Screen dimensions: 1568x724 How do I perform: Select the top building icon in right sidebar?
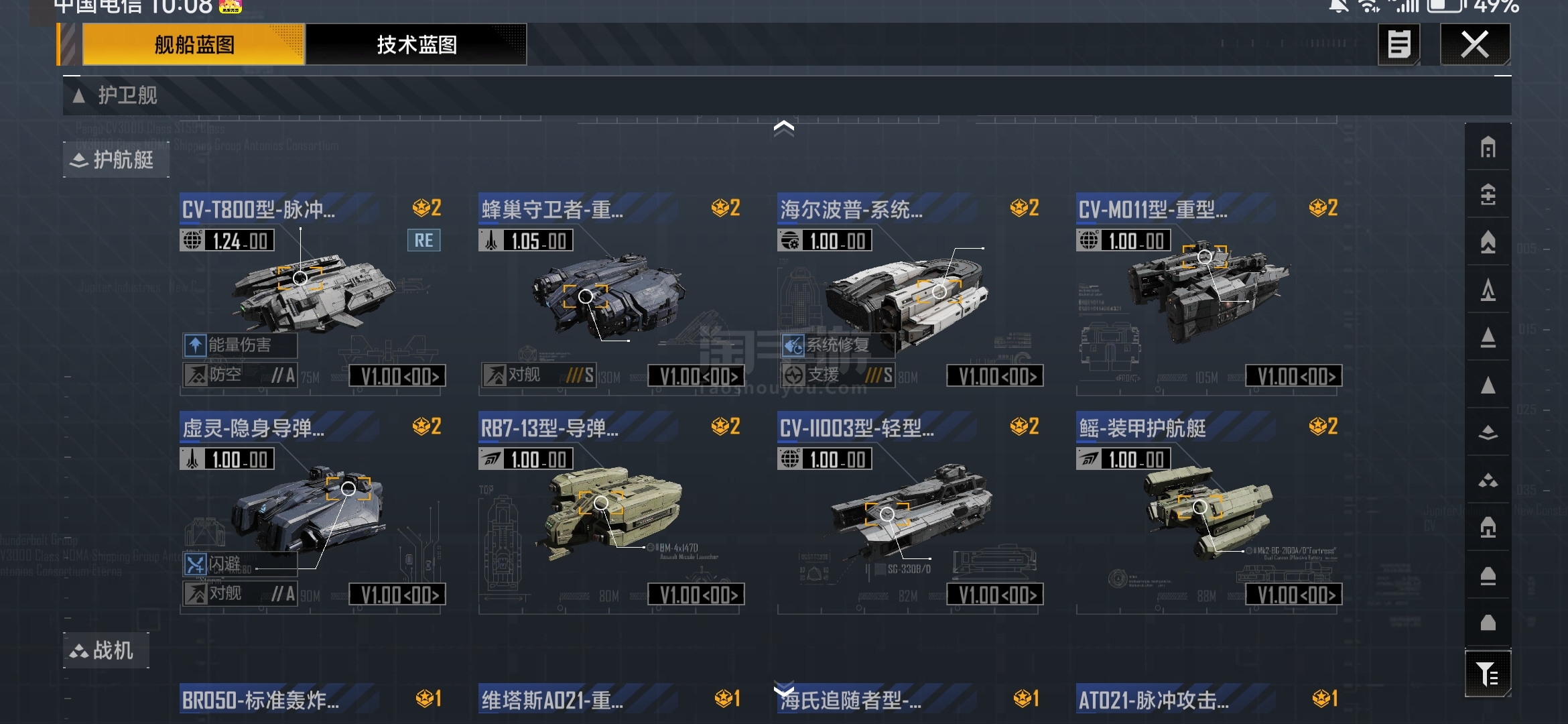[1488, 147]
